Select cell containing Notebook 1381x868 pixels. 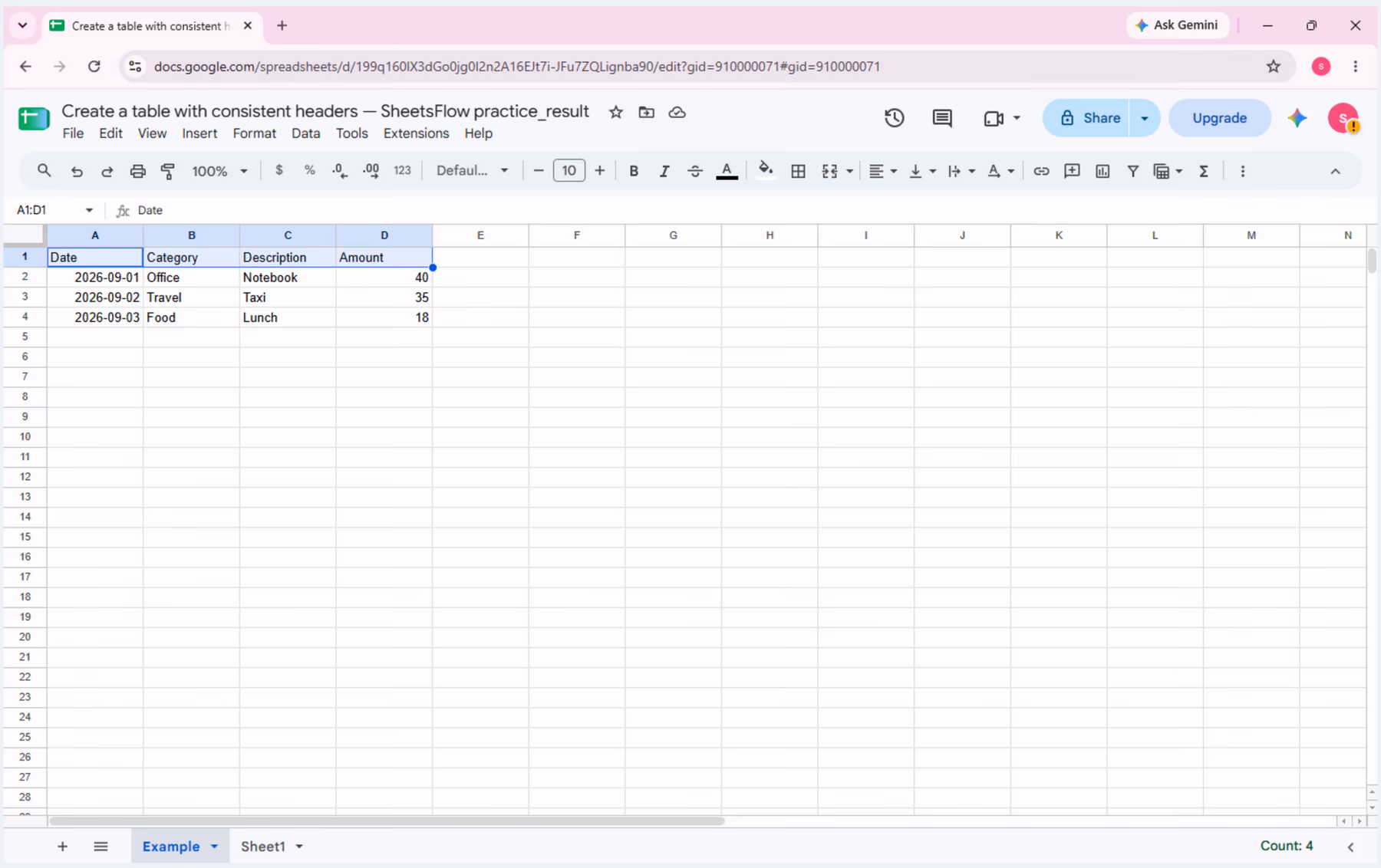click(288, 278)
